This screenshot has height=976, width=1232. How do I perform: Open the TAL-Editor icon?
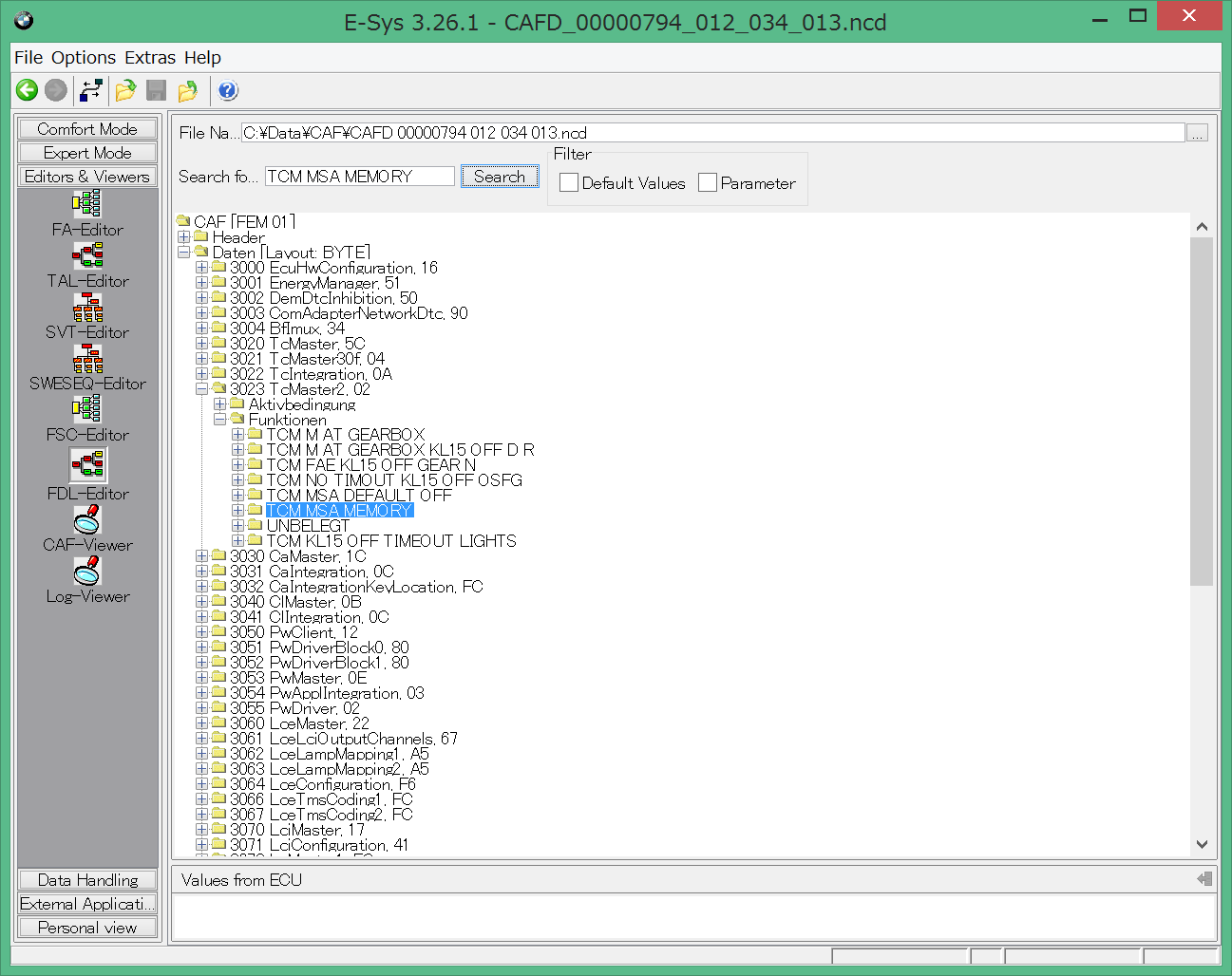[87, 254]
